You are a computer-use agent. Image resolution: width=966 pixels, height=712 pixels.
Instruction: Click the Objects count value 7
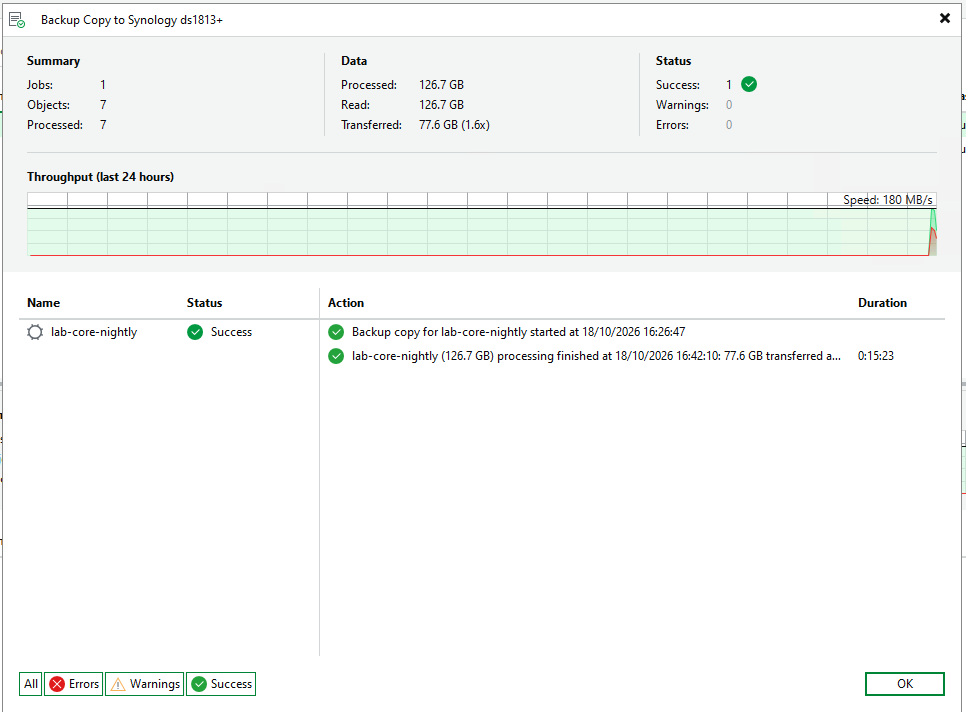click(103, 105)
